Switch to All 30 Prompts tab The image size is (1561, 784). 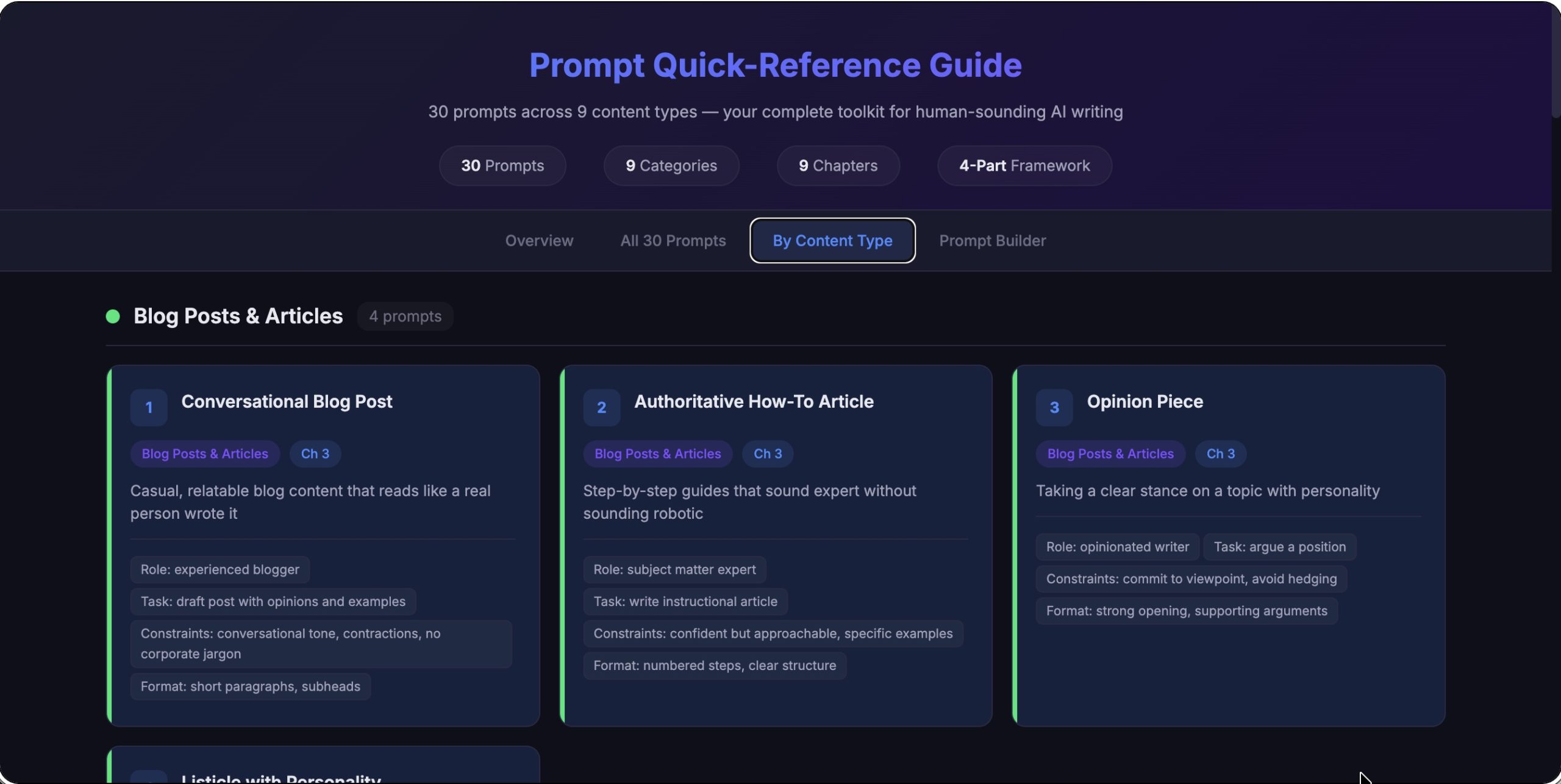point(673,241)
